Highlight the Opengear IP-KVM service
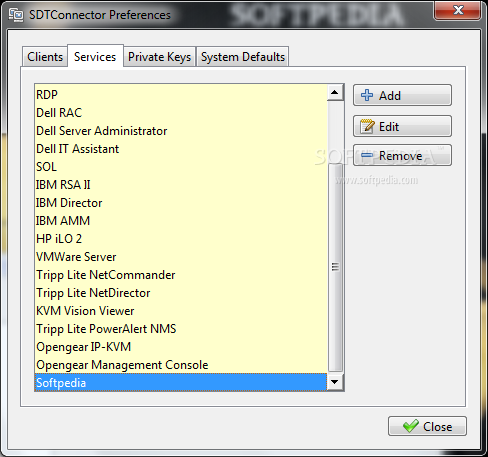488x457 pixels. pyautogui.click(x=181, y=347)
